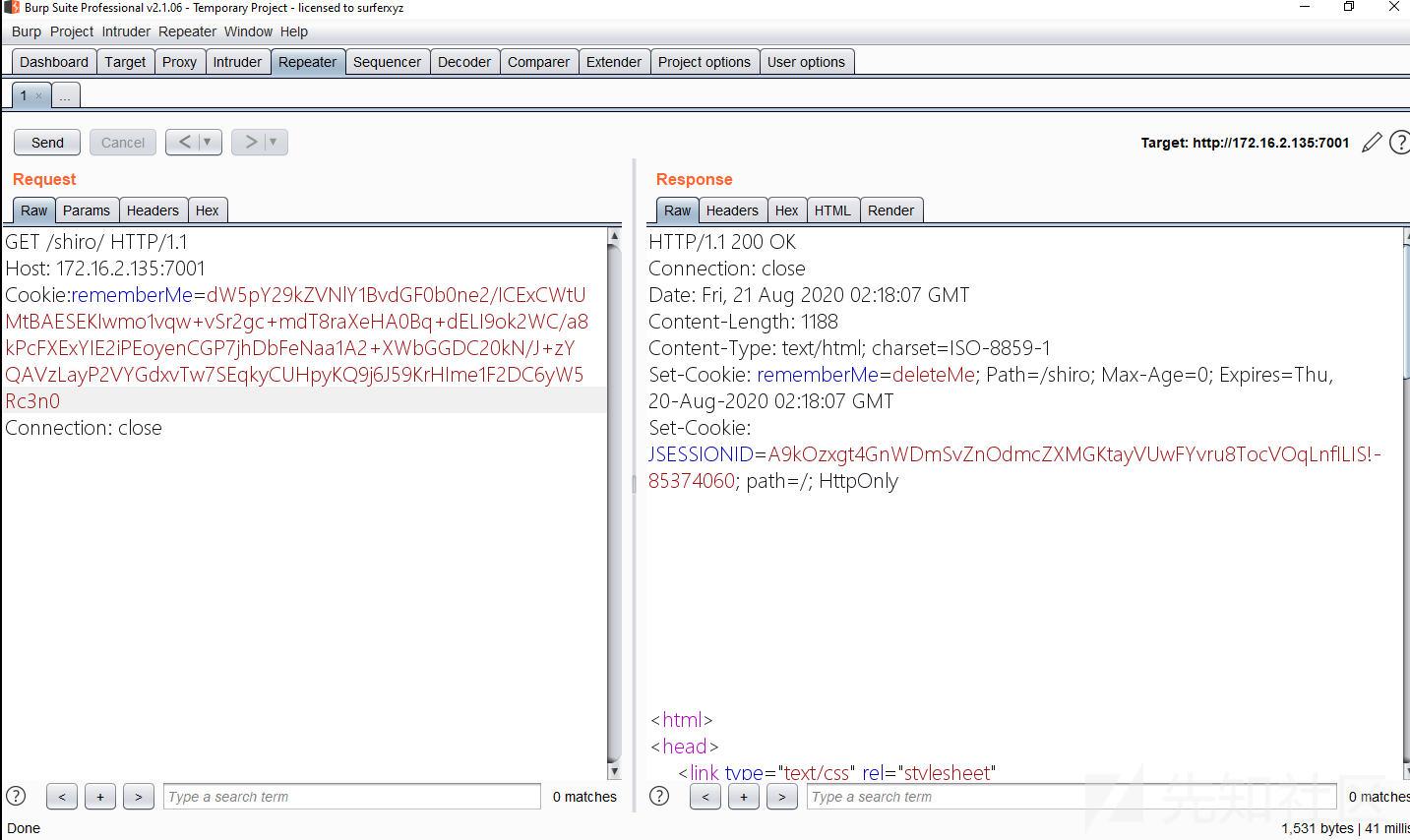Click the plus button beside response search
This screenshot has width=1410, height=840.
coord(744,797)
